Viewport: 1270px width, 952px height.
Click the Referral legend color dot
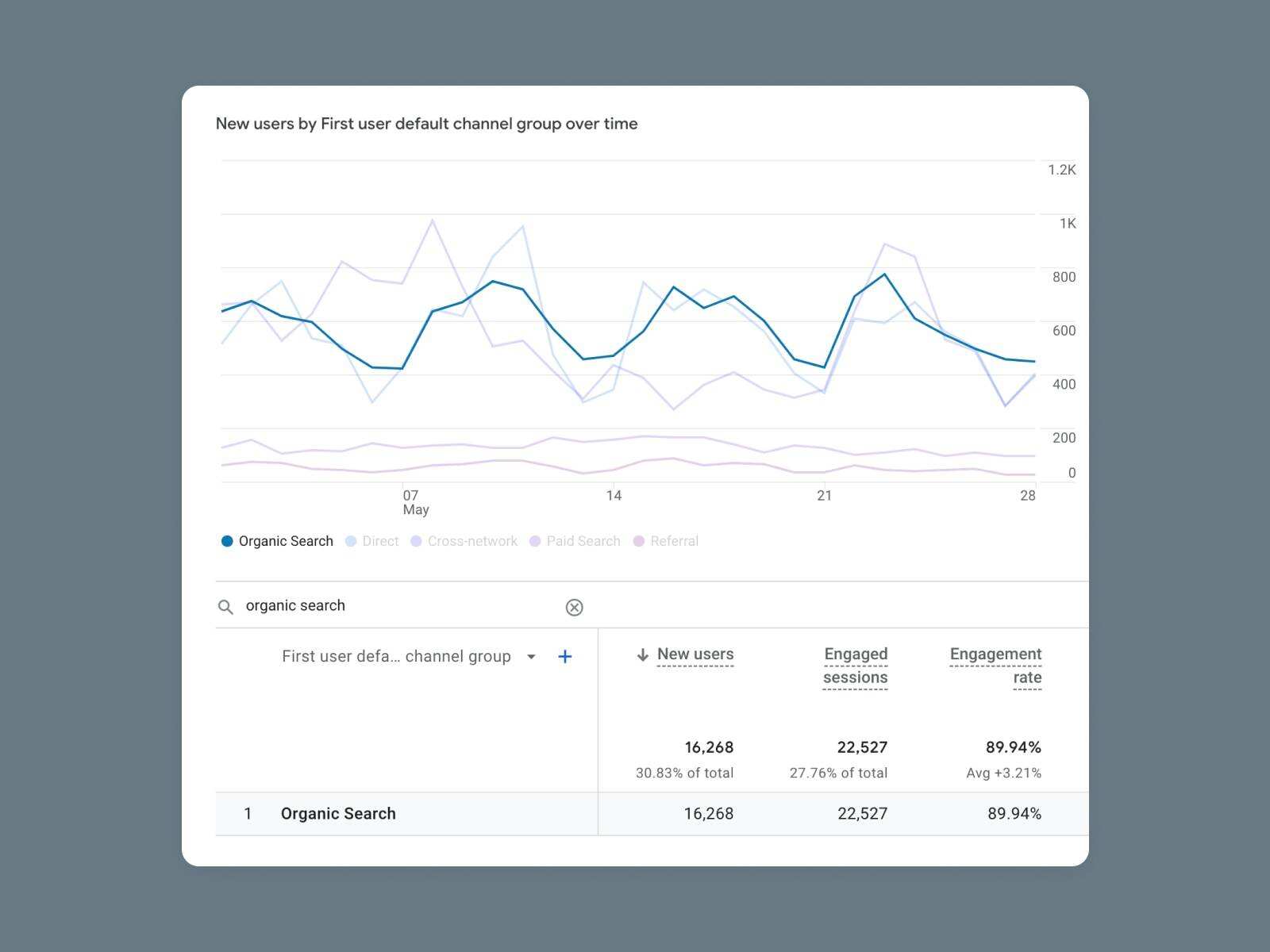click(x=639, y=541)
